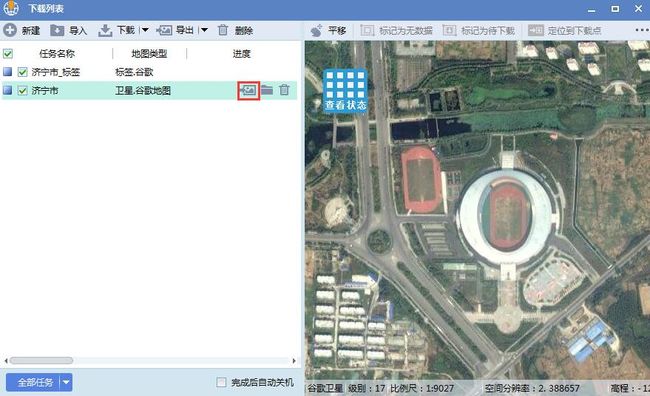650x396 pixels.
Task: Enable 完成后自动关机 checkbox
Action: point(221,382)
